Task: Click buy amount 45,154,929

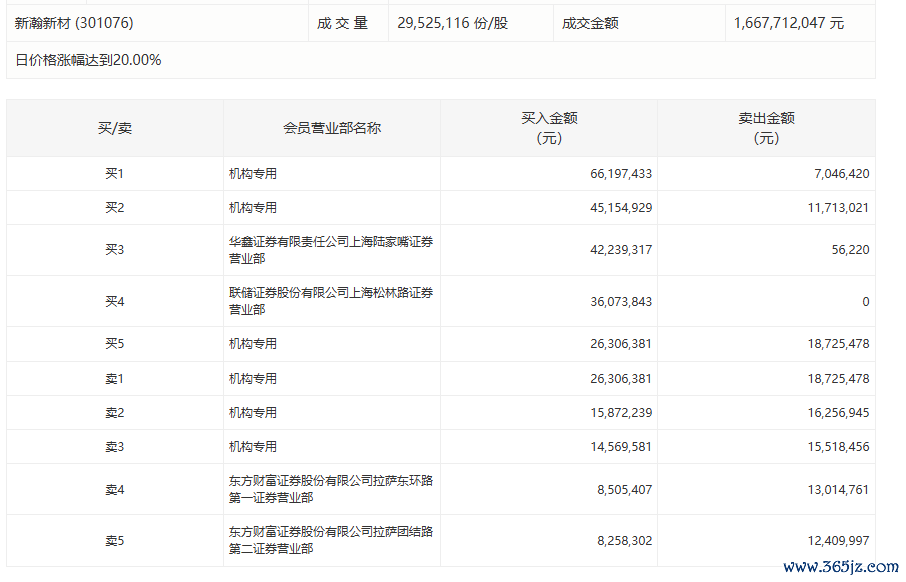Action: pos(621,207)
